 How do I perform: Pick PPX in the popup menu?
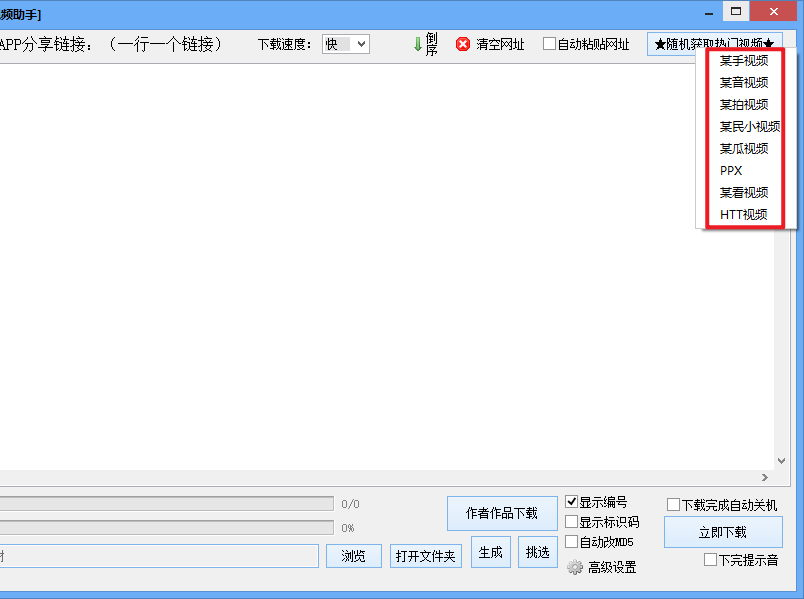point(731,171)
